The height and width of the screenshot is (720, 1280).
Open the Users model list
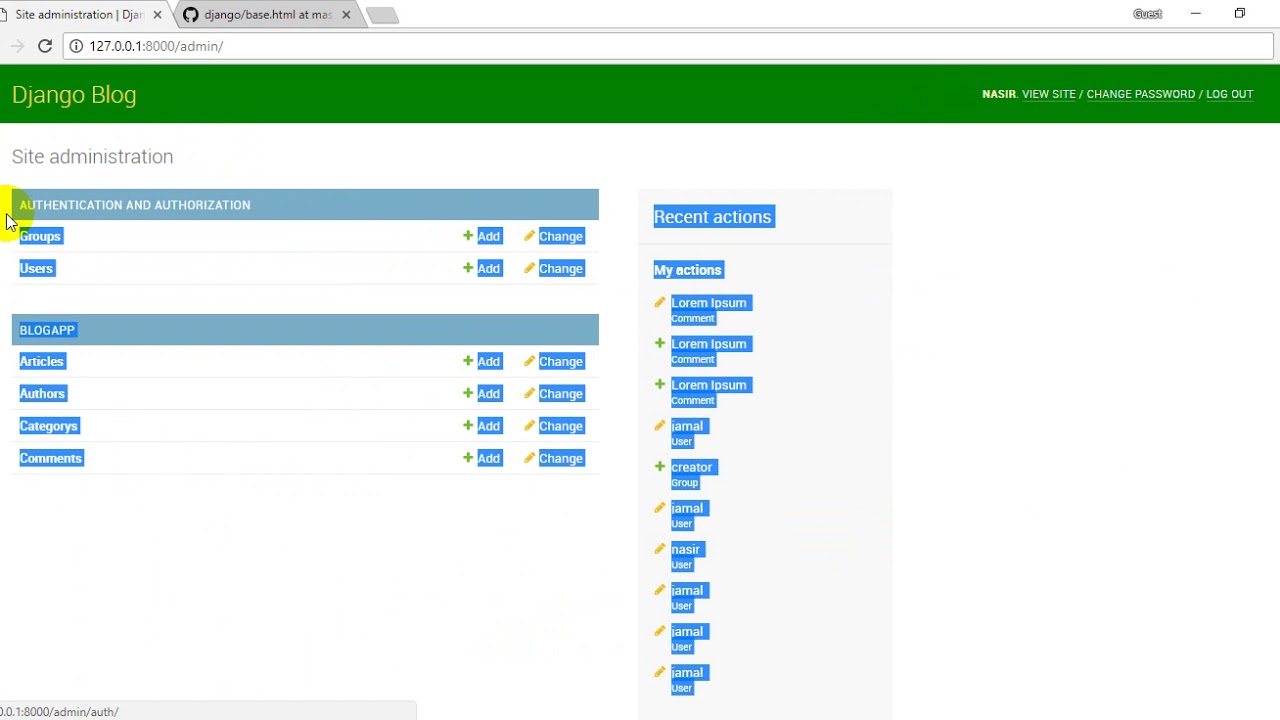point(37,268)
